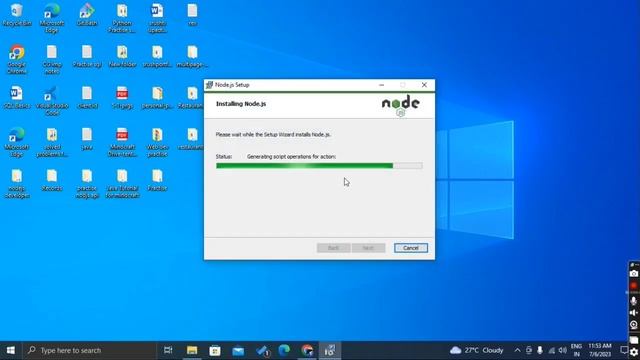Select the java file on the desktop

click(x=87, y=139)
